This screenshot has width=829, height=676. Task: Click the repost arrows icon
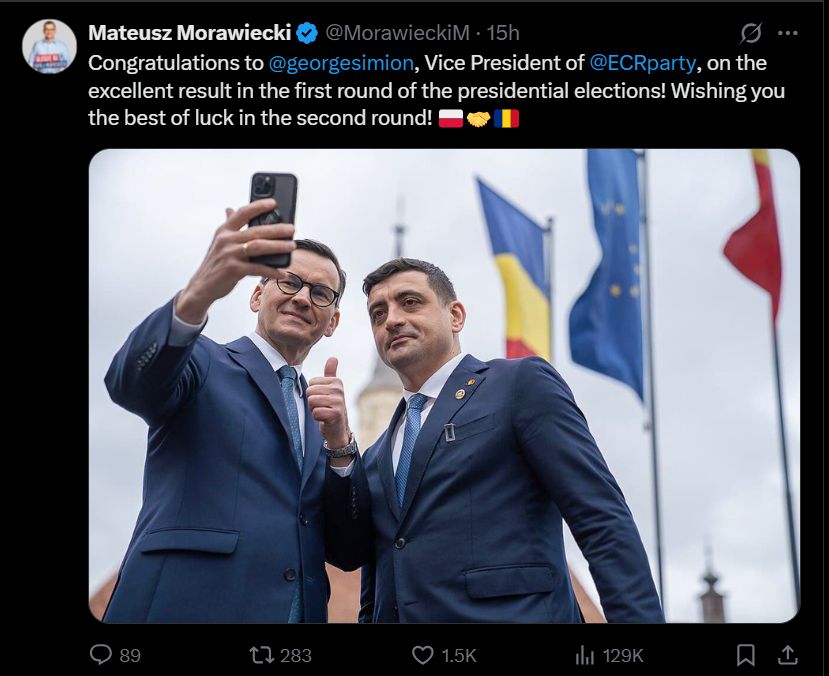tap(262, 655)
